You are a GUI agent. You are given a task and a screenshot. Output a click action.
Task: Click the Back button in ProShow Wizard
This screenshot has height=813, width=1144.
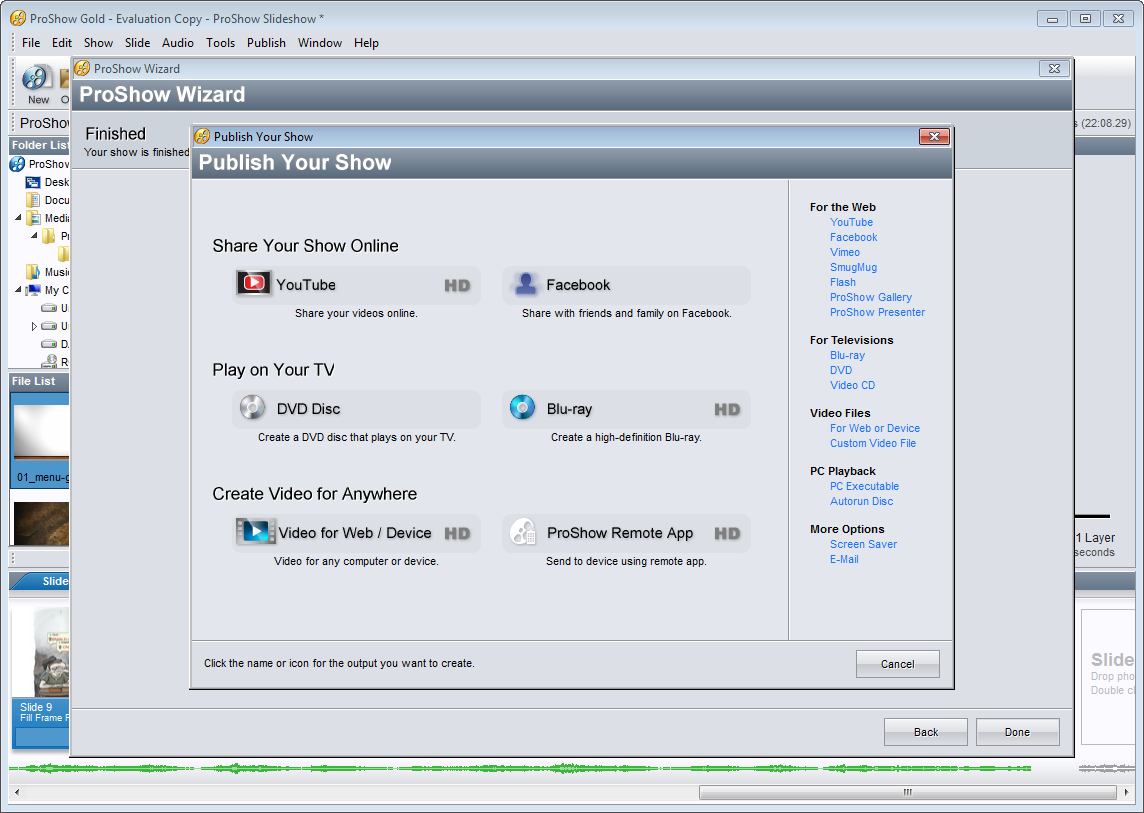[x=926, y=732]
